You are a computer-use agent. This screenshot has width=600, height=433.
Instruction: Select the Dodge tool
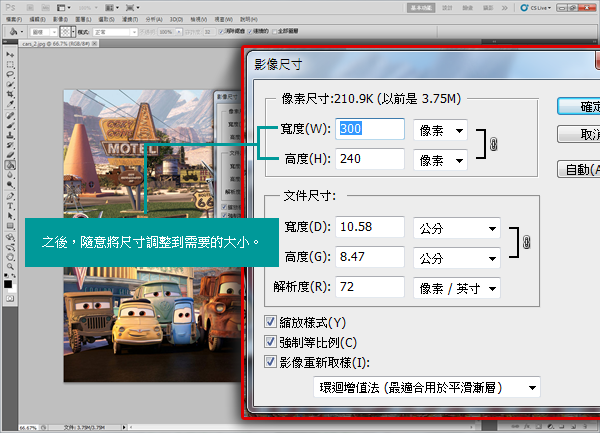click(10, 185)
